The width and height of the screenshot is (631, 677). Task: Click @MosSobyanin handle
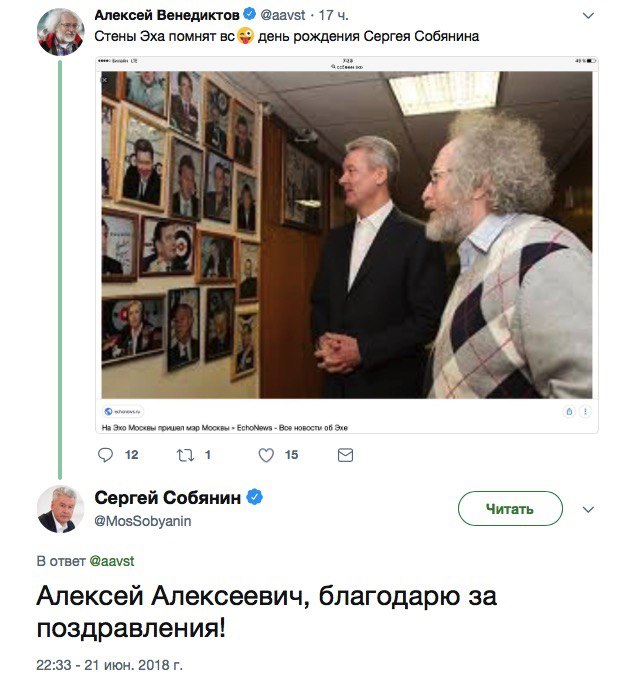click(x=143, y=521)
